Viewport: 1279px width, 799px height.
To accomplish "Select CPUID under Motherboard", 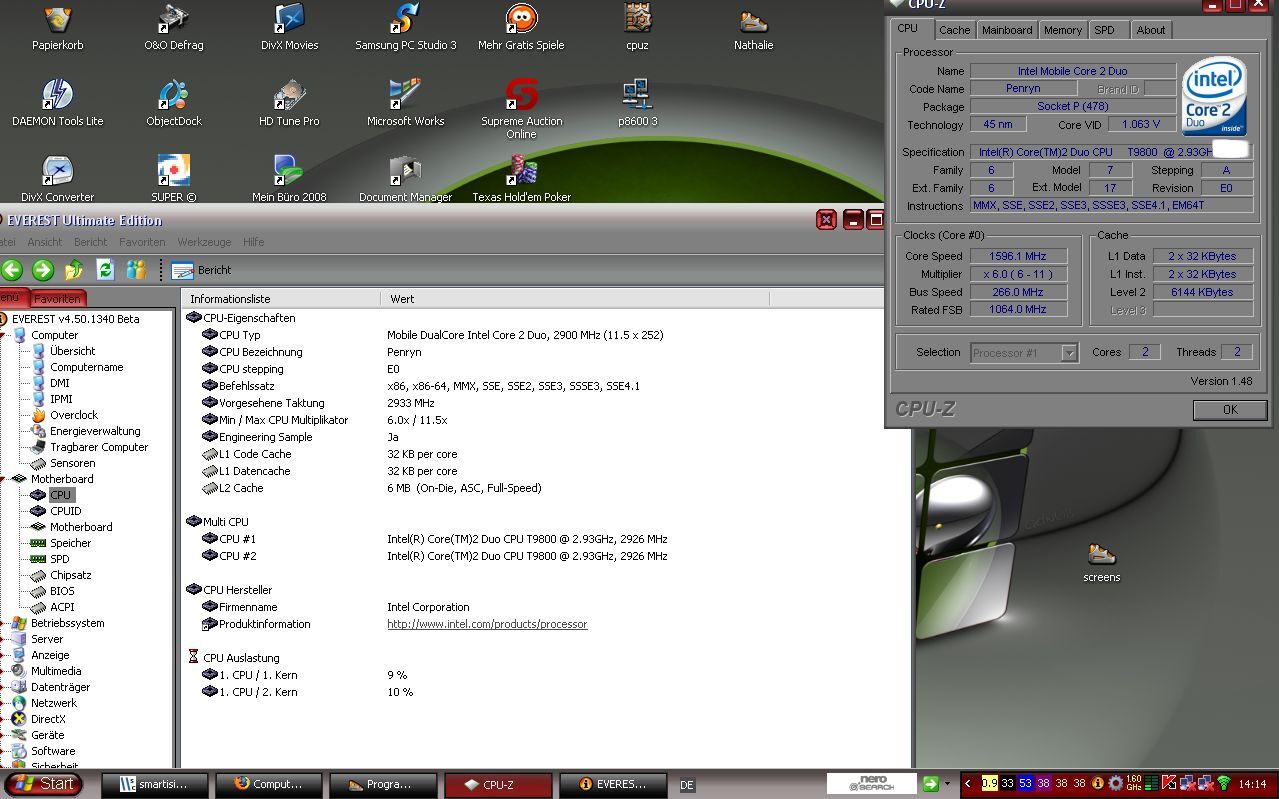I will pyautogui.click(x=65, y=511).
